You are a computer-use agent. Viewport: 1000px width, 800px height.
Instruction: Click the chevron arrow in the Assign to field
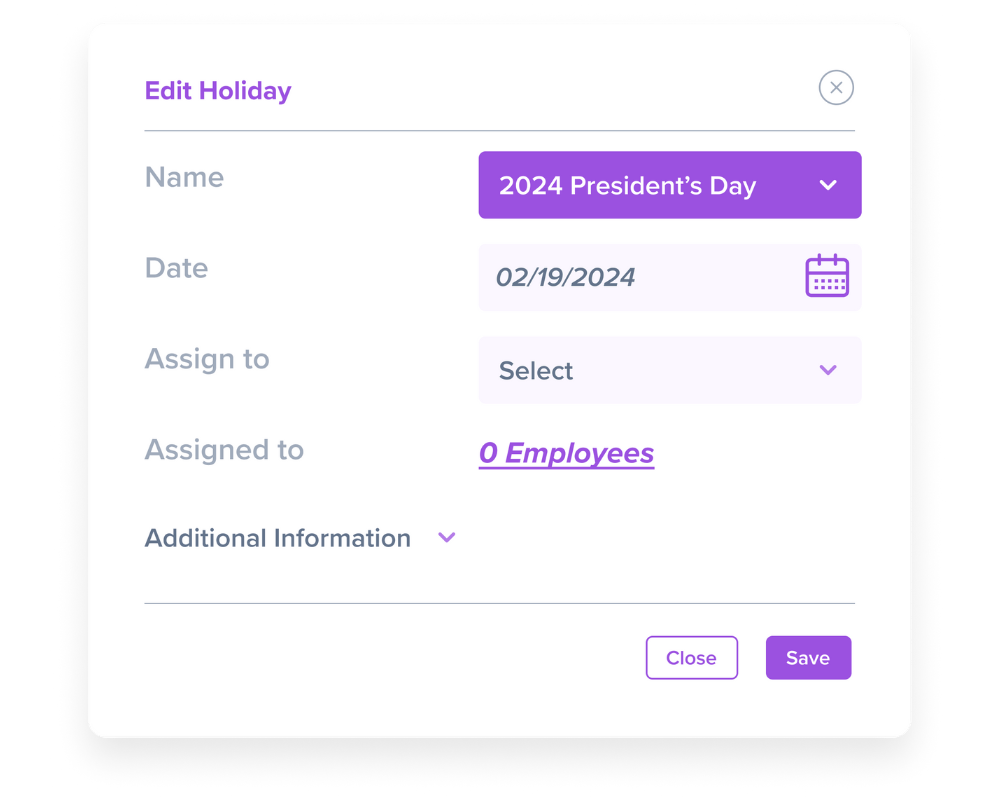tap(827, 370)
